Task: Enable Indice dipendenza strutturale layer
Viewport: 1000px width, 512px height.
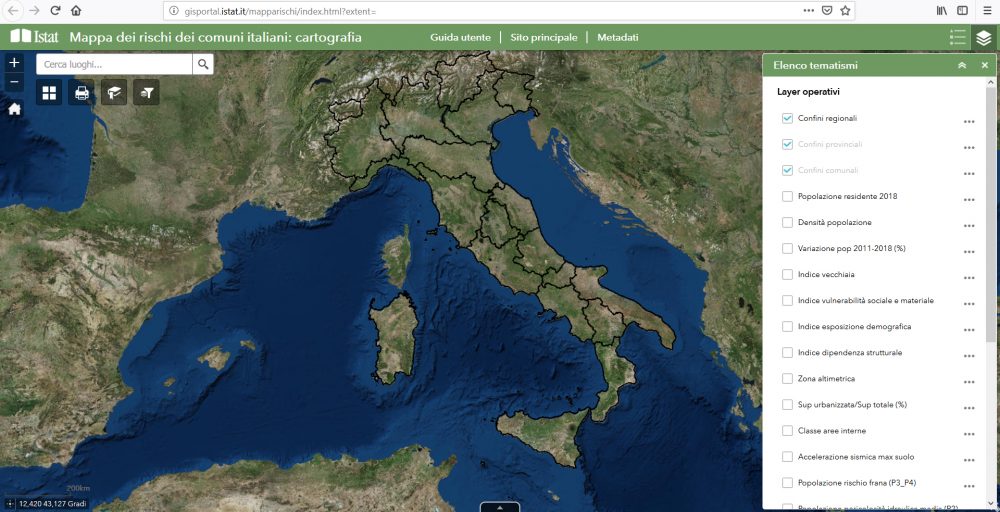Action: click(787, 353)
